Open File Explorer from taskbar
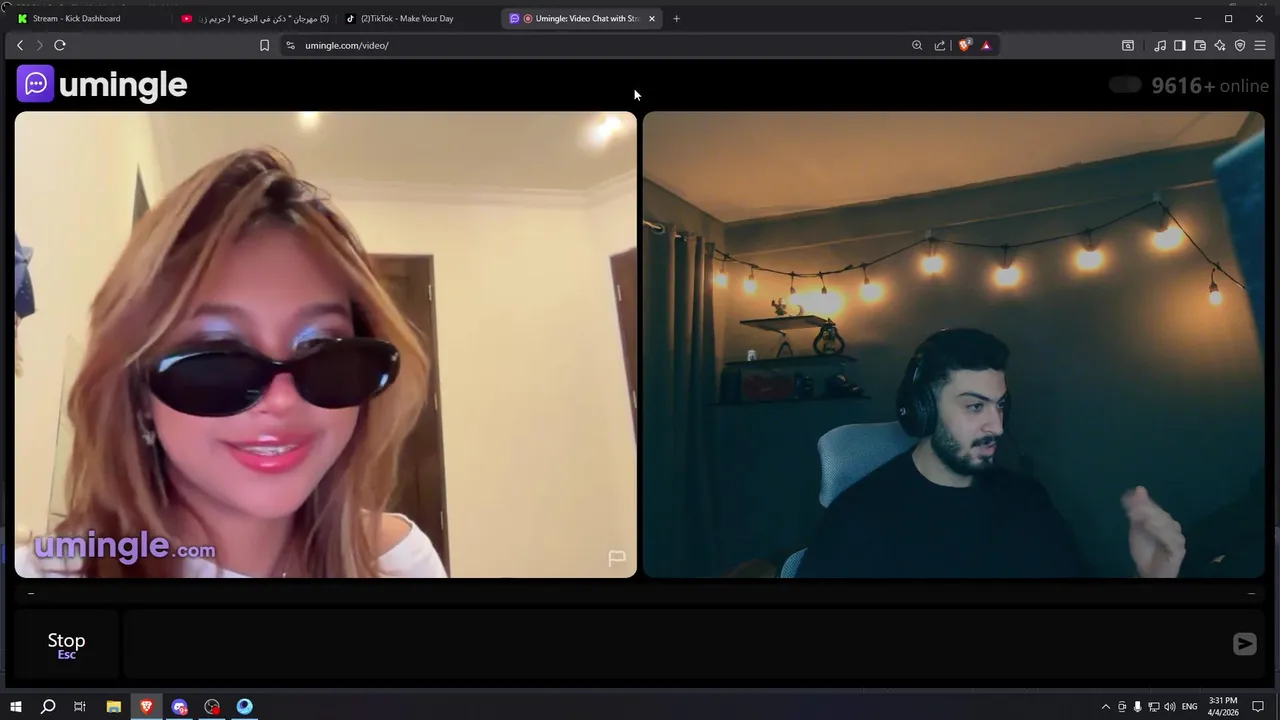 (114, 707)
